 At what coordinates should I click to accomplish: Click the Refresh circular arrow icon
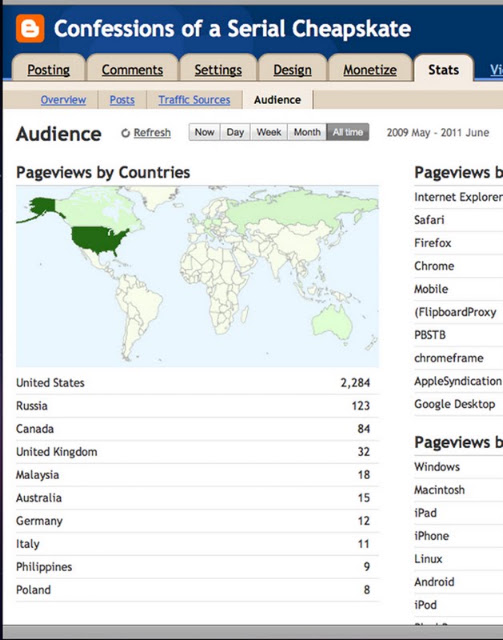click(x=126, y=133)
